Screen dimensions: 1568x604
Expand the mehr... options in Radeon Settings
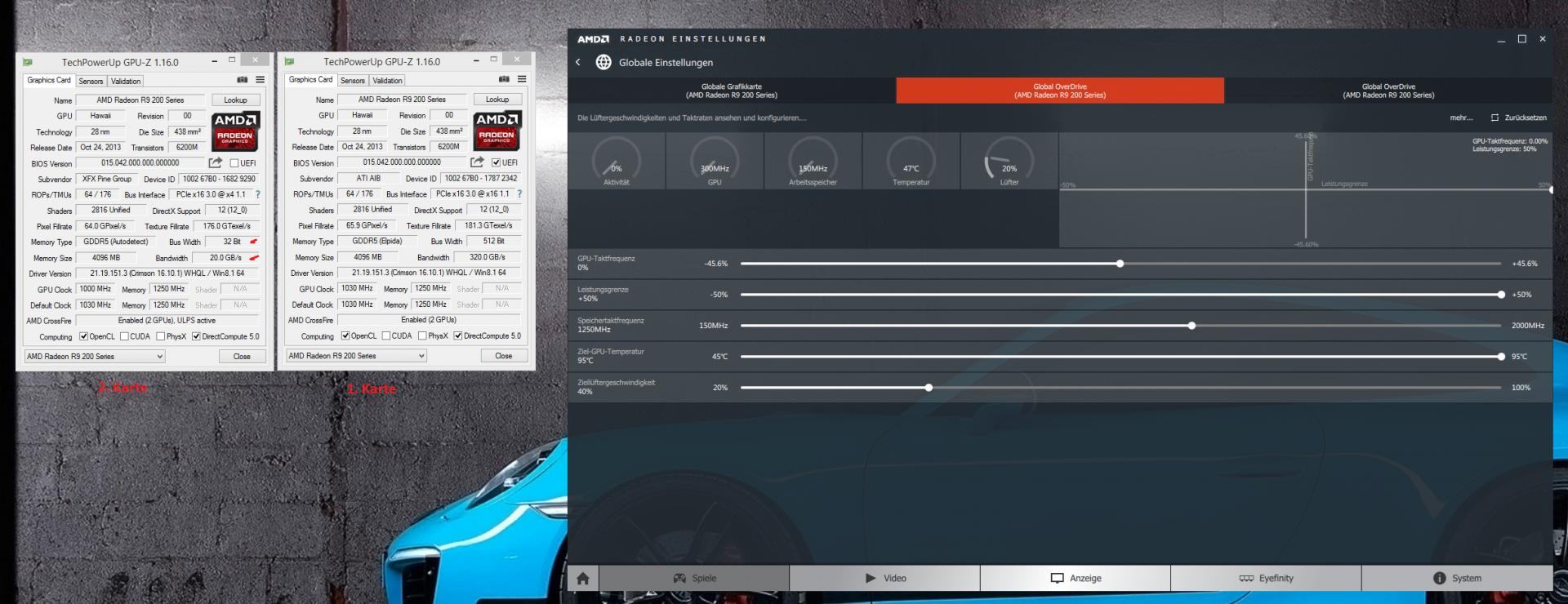point(1461,118)
